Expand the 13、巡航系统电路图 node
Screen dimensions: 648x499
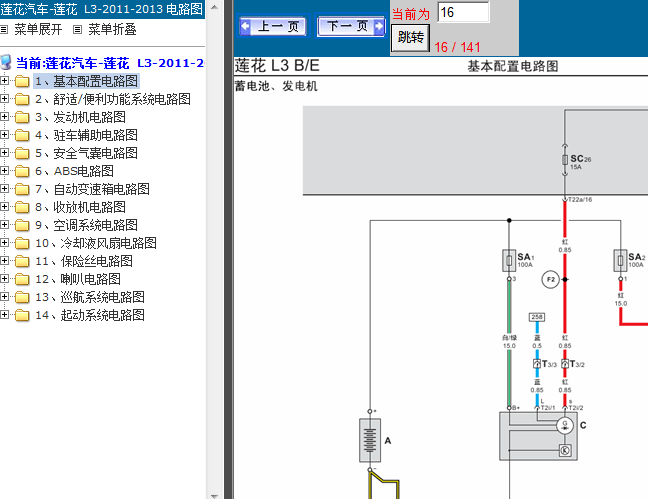(x=4, y=296)
